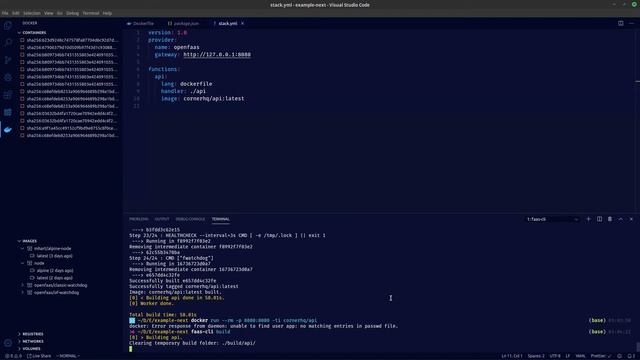Create a new terminal with plus icon
Viewport: 640px width, 360px height.
click(x=589, y=219)
